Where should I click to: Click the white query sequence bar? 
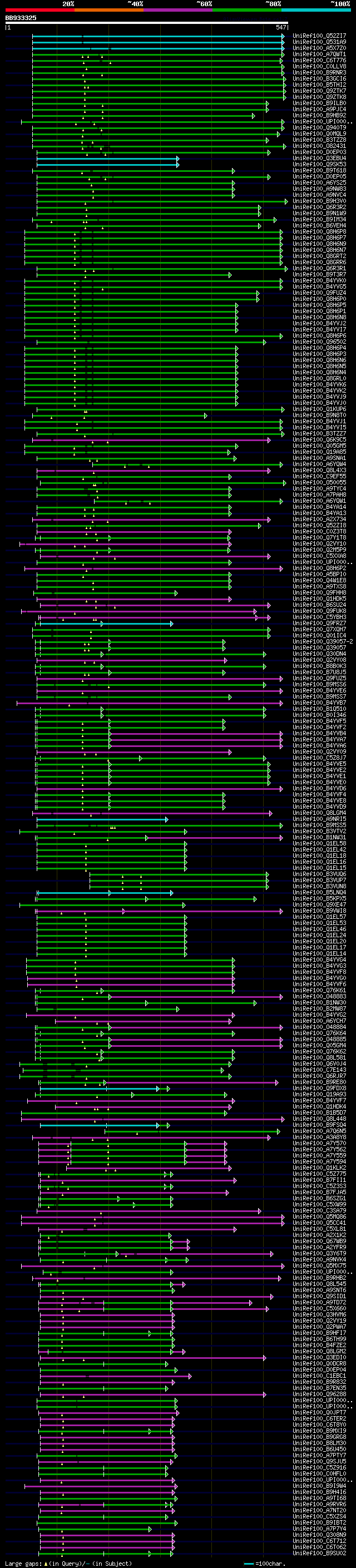[x=147, y=22]
